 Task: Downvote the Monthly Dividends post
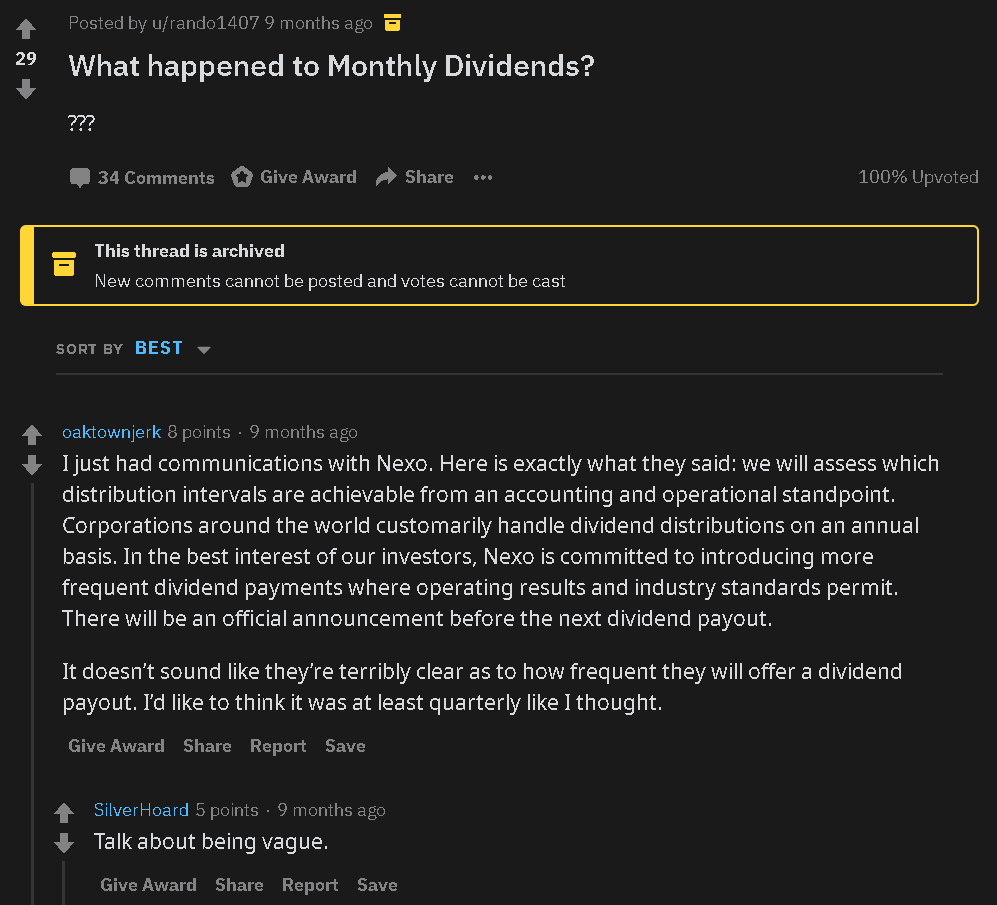(25, 89)
